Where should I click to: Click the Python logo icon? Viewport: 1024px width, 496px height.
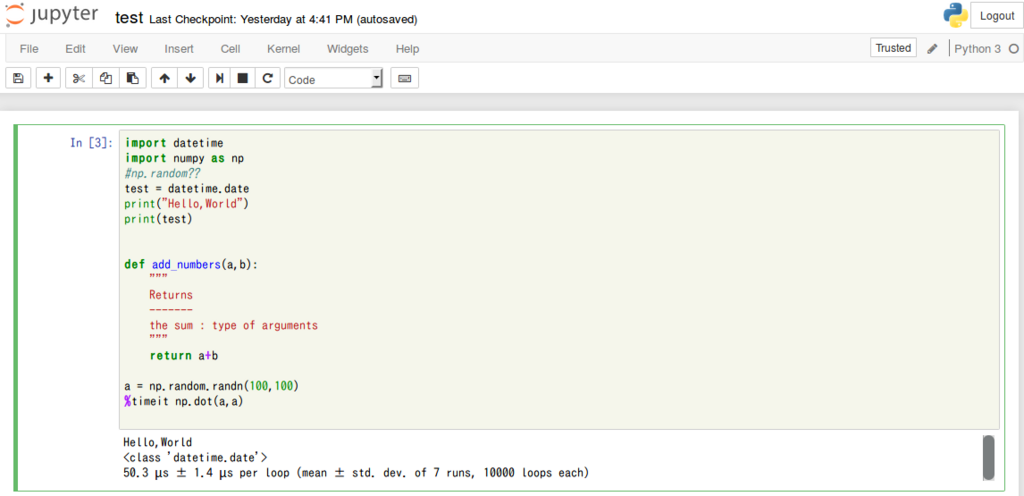pos(955,16)
